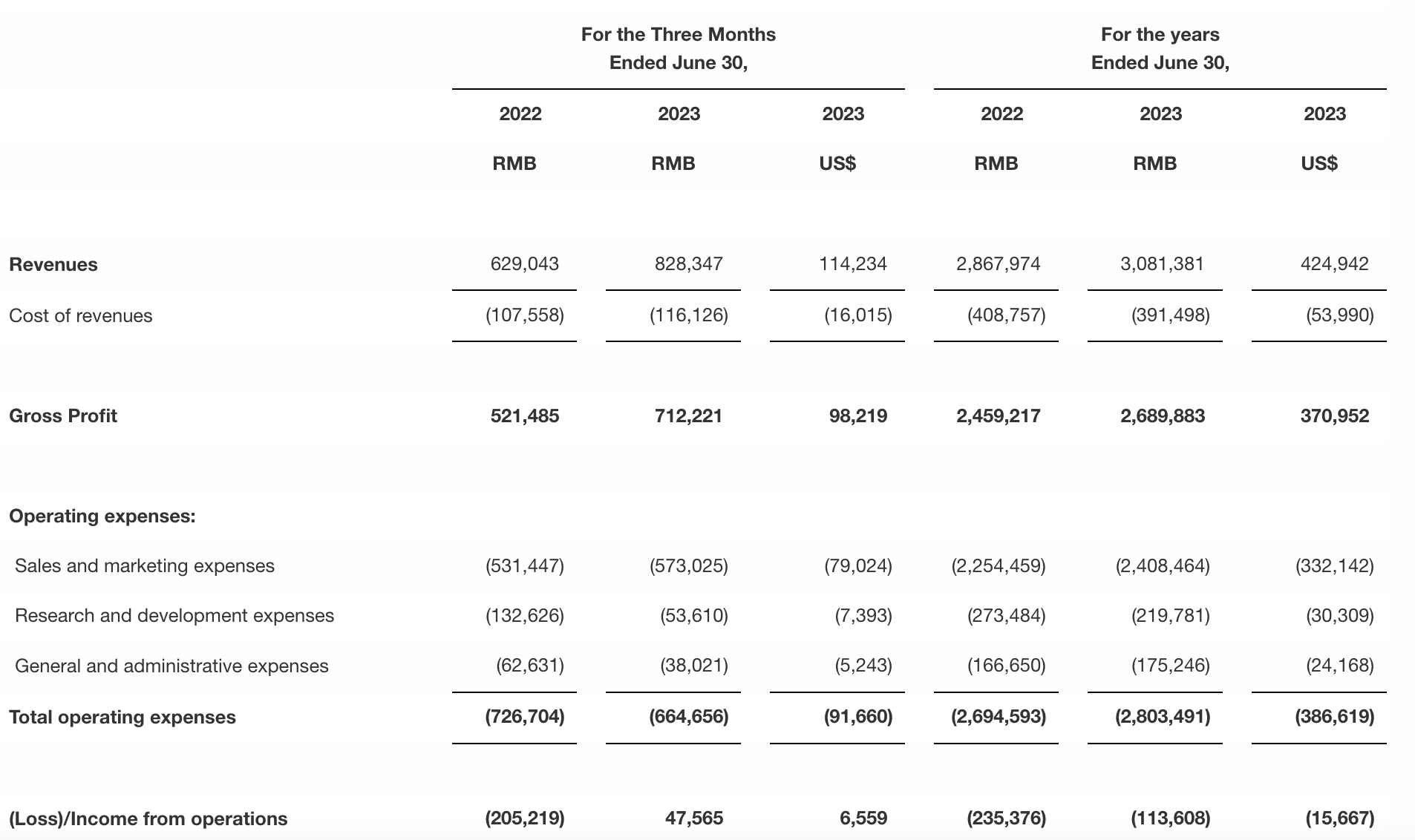
Task: Click the "For the Three Months Ended June 30," header
Action: click(x=679, y=49)
